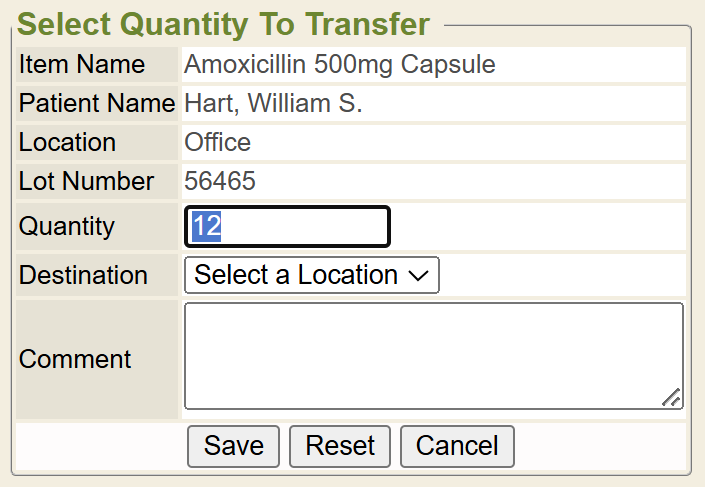Click inside the Comment text area
Image resolution: width=705 pixels, height=487 pixels.
tap(433, 356)
